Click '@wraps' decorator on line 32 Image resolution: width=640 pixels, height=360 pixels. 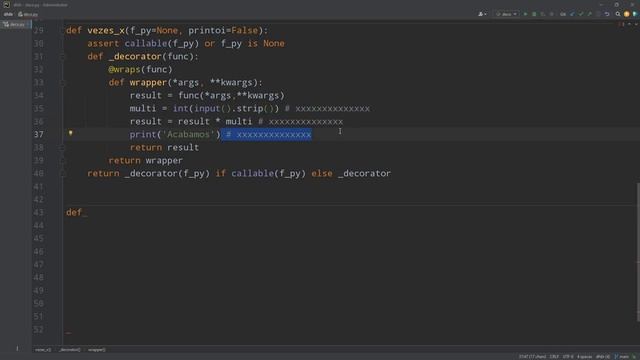pos(124,70)
